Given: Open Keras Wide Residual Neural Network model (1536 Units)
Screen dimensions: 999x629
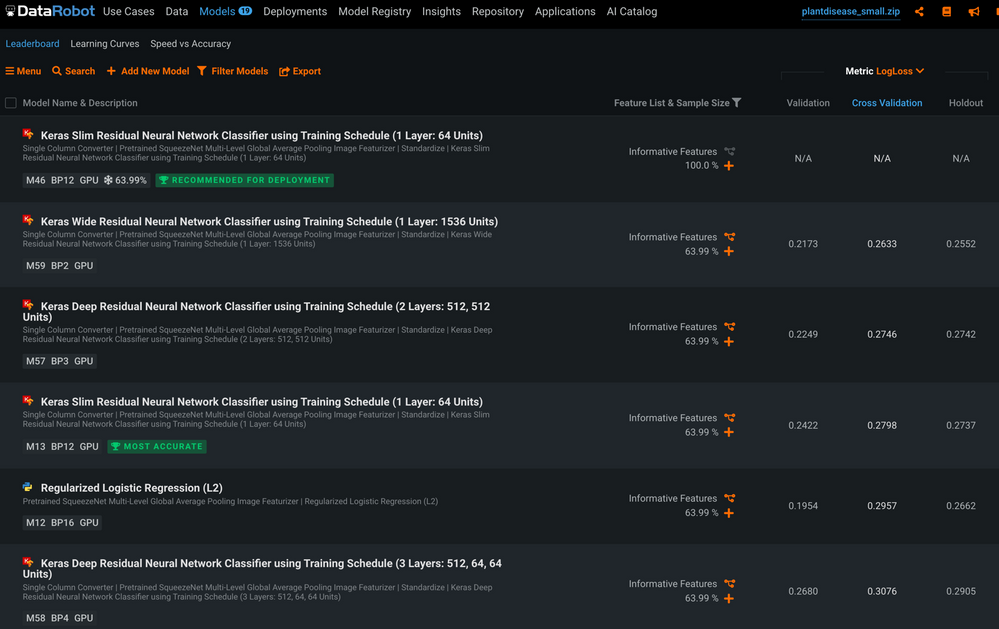Looking at the screenshot, I should (269, 222).
